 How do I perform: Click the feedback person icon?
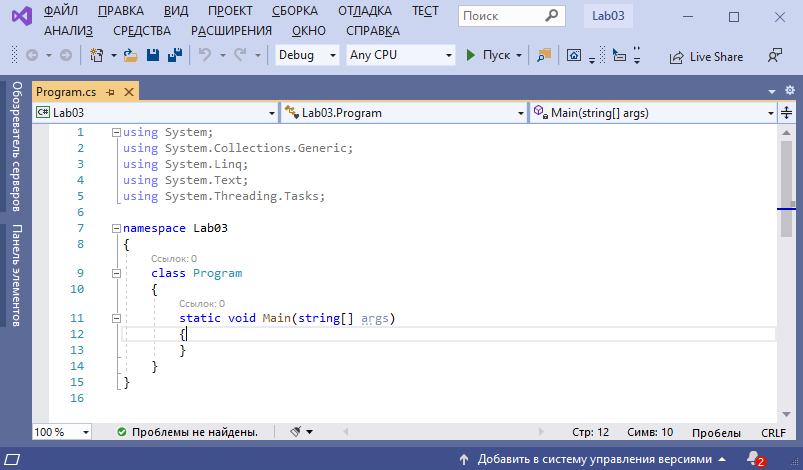(775, 55)
